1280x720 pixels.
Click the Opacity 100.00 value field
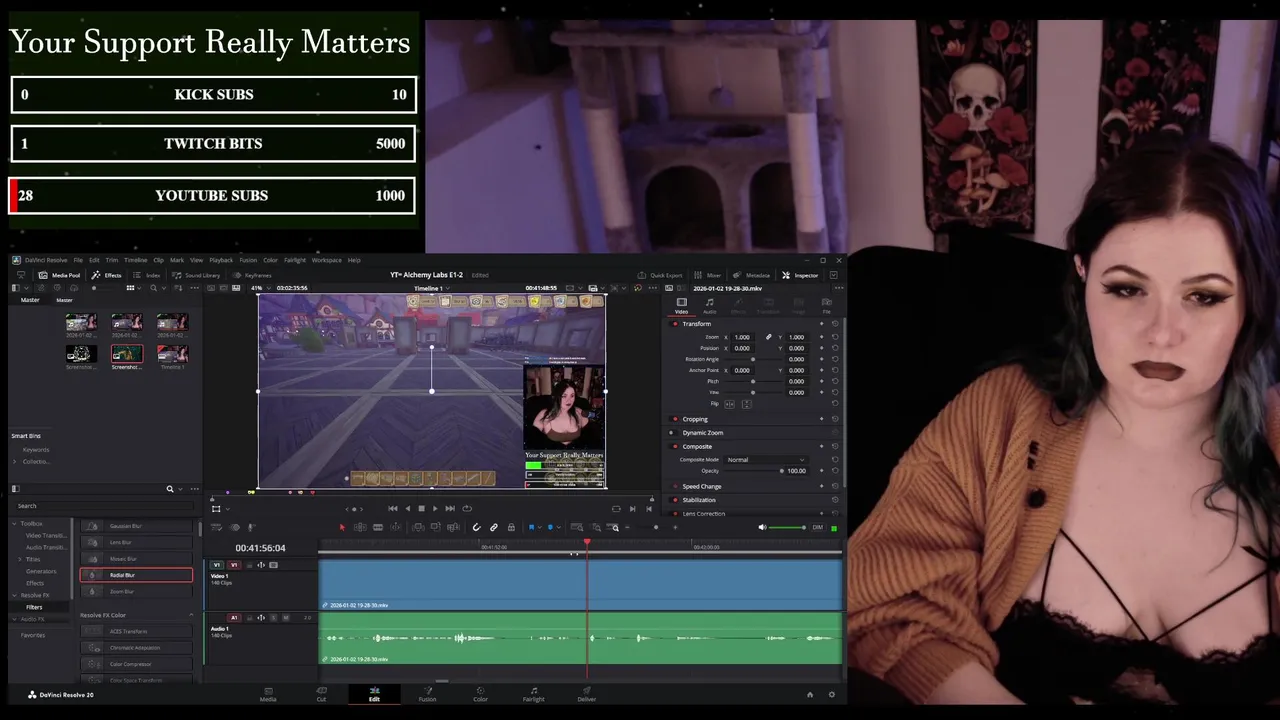[x=796, y=471]
